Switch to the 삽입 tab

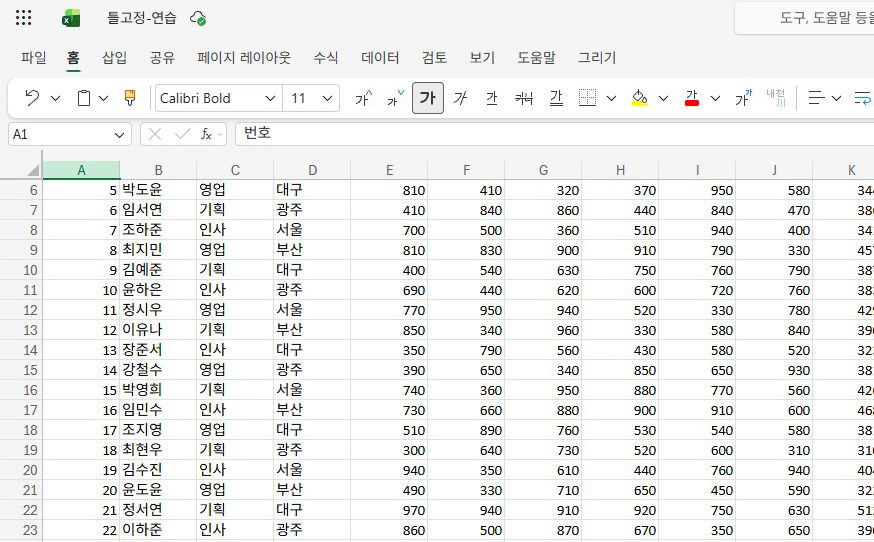pyautogui.click(x=114, y=57)
